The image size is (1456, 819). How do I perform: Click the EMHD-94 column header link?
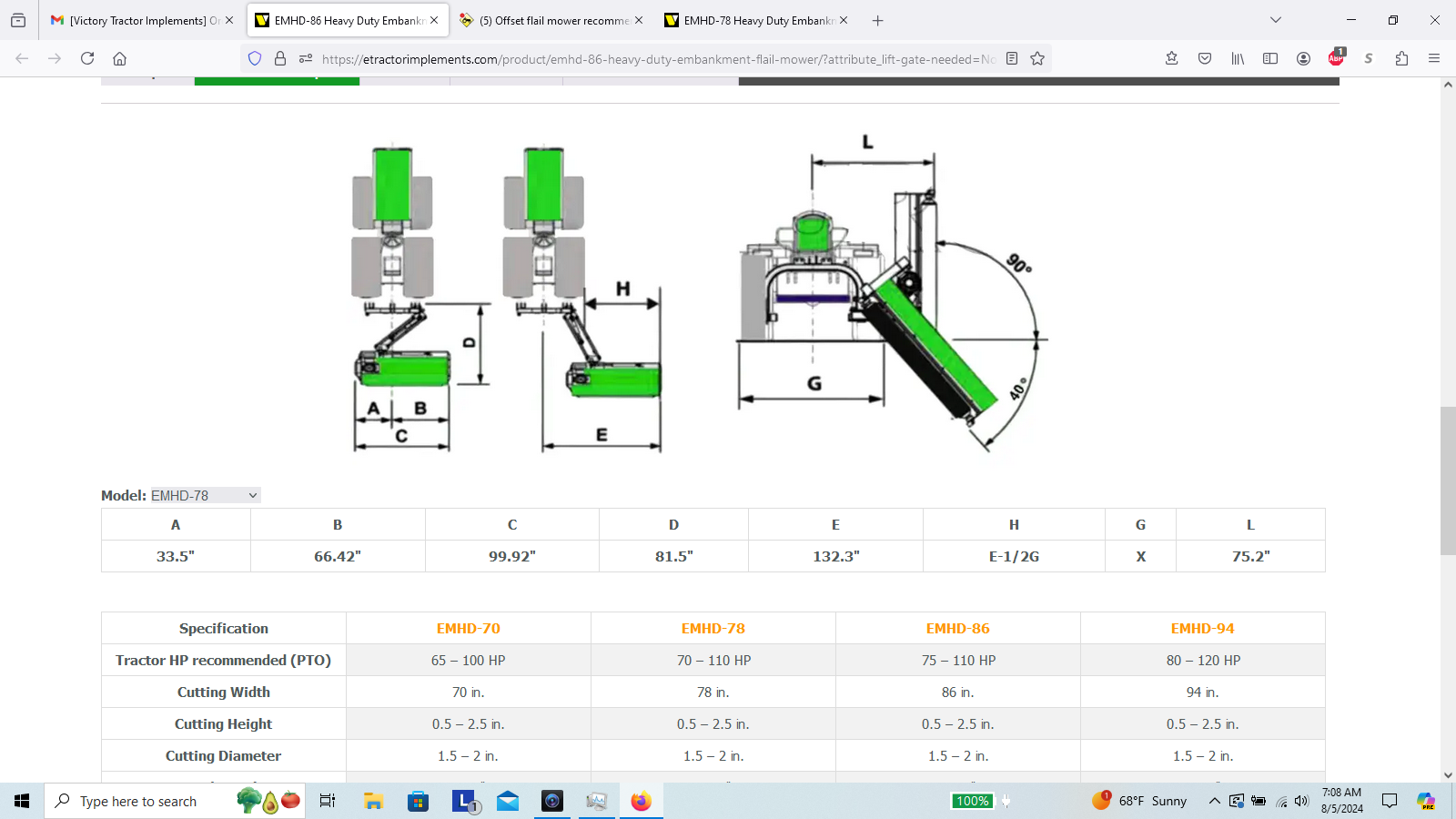[x=1202, y=629]
